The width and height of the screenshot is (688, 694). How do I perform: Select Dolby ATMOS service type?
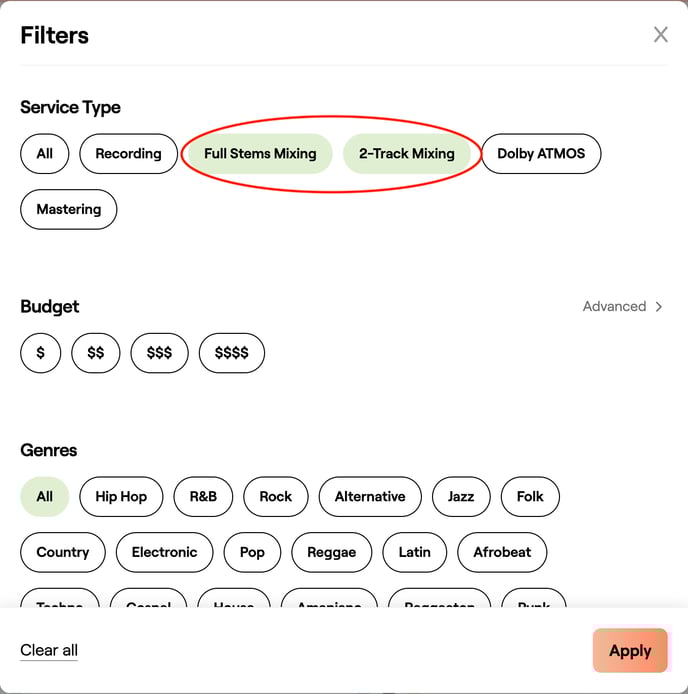coord(541,154)
